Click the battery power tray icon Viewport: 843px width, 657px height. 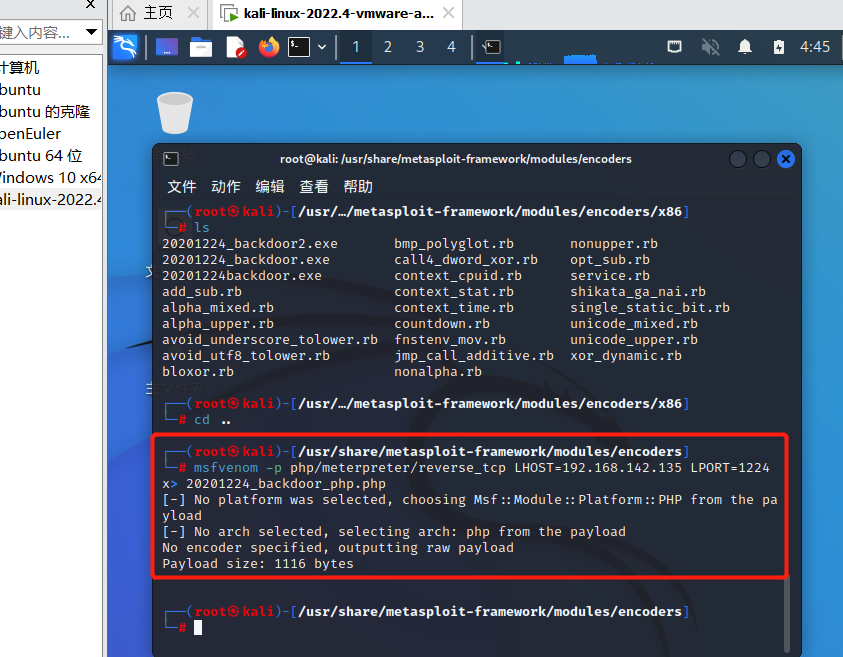(778, 47)
